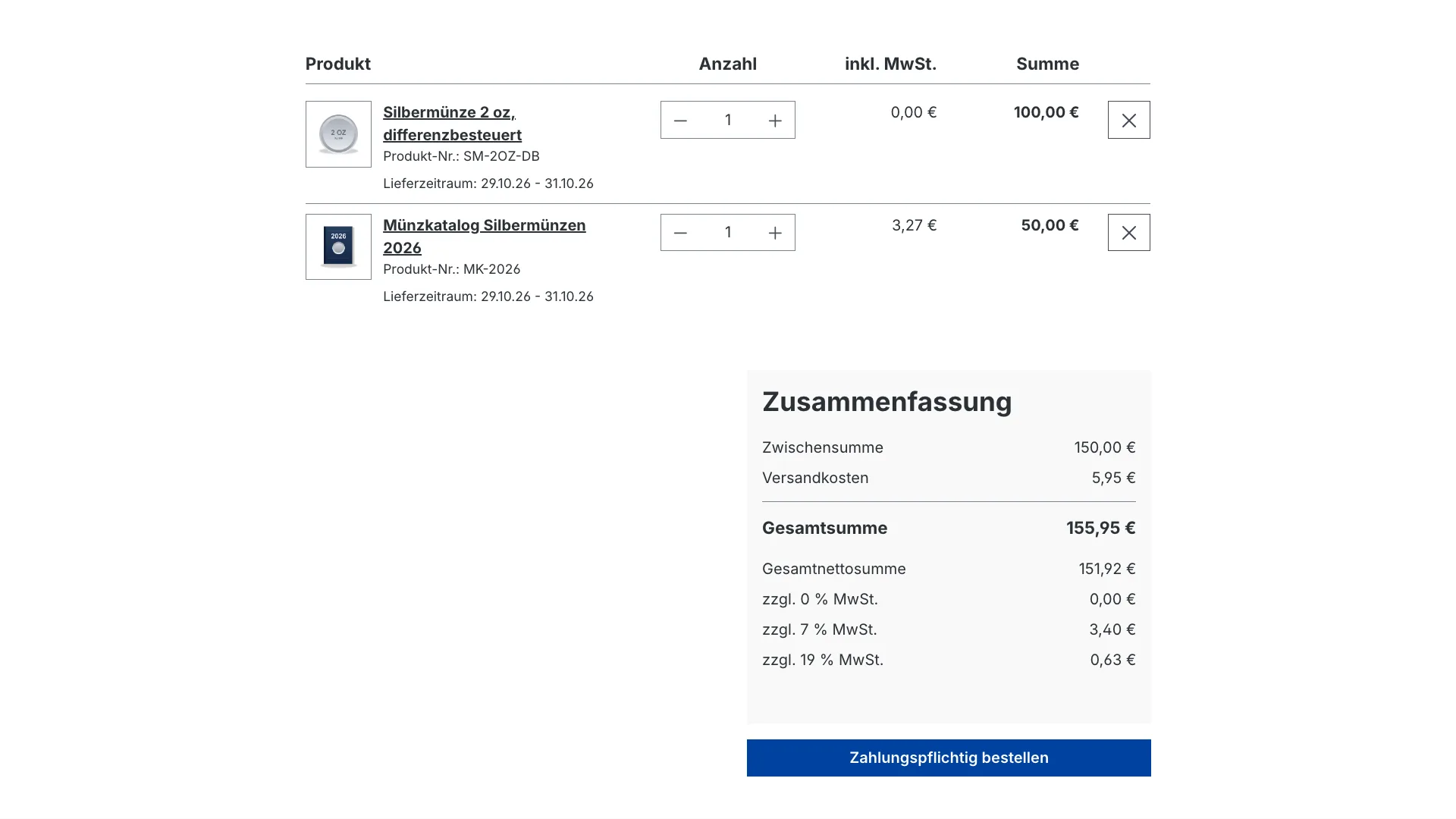
Task: Select the product number MK-2026 text
Action: tap(491, 269)
